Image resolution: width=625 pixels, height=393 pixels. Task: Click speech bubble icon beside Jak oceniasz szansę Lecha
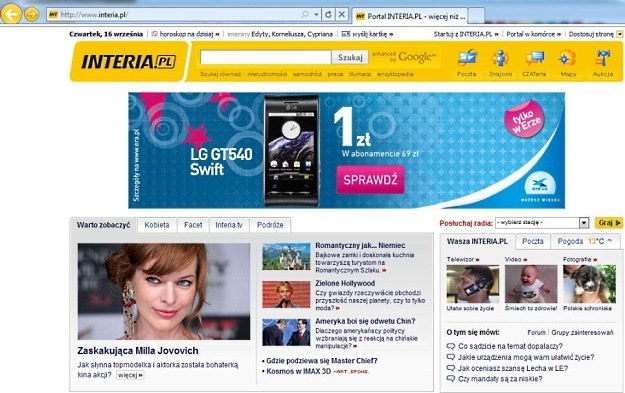[x=451, y=368]
